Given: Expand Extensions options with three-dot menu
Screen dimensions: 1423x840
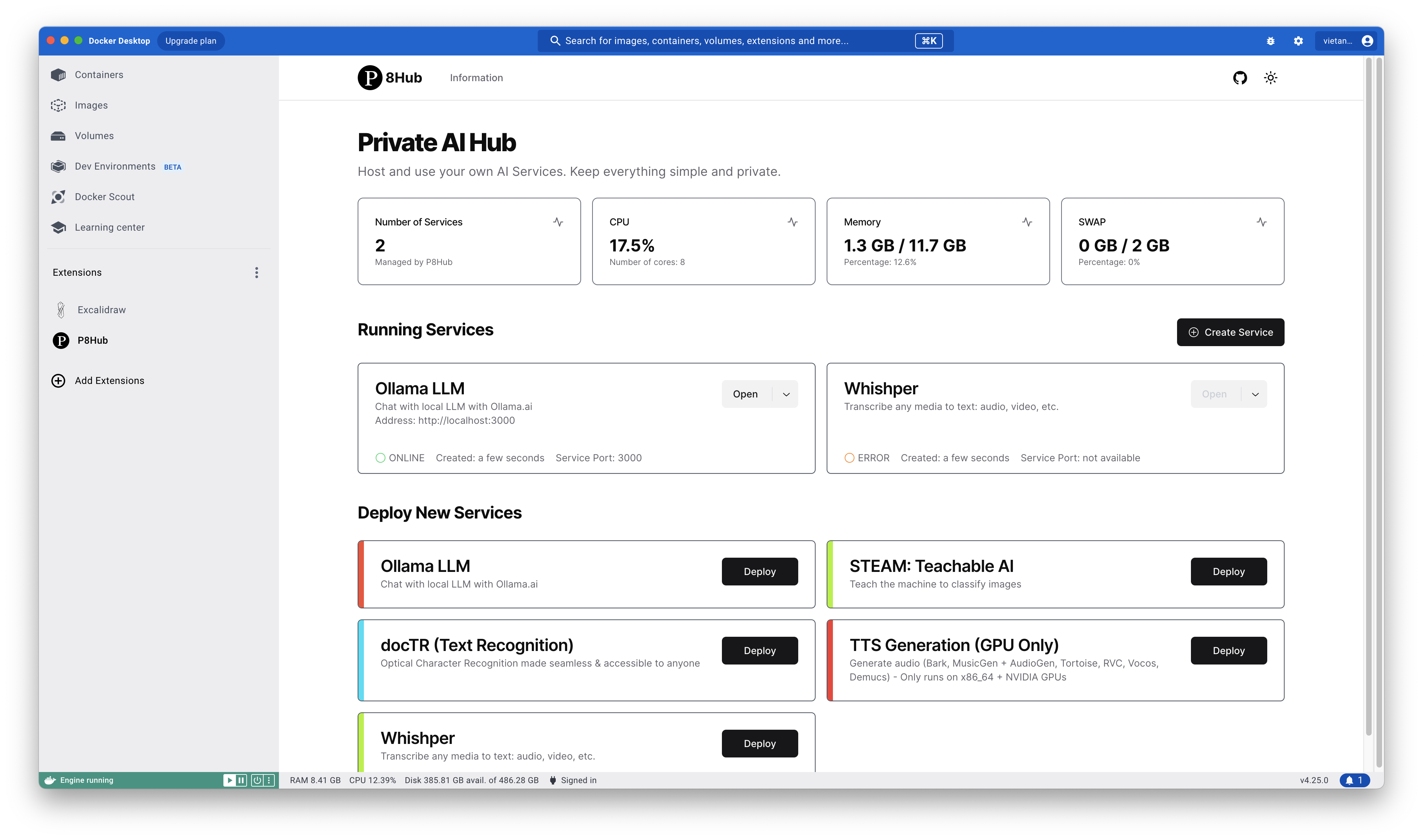Looking at the screenshot, I should click(x=257, y=272).
